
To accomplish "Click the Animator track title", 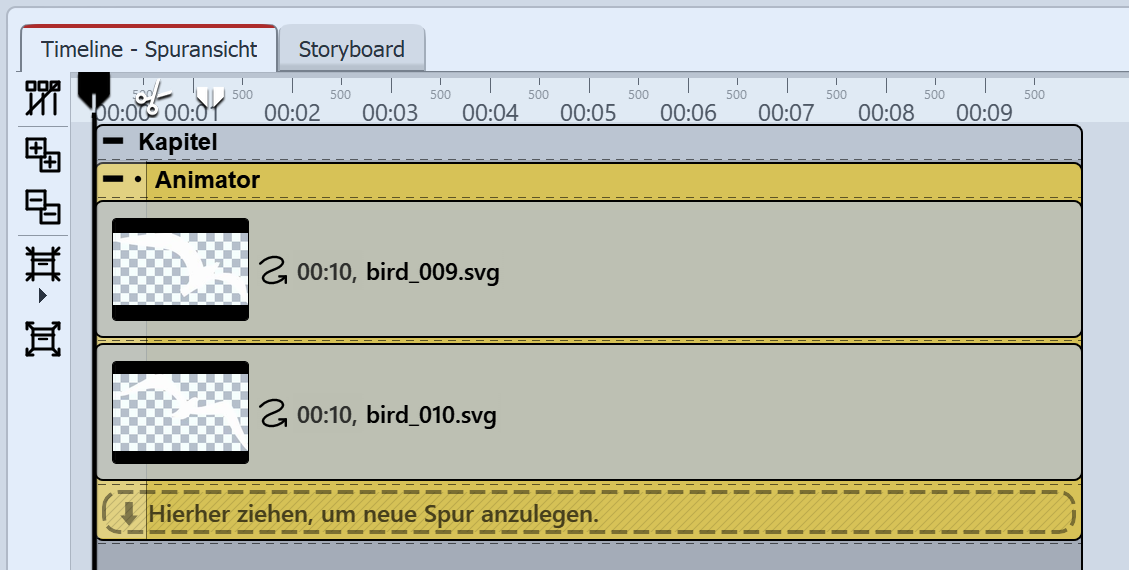I will [207, 181].
